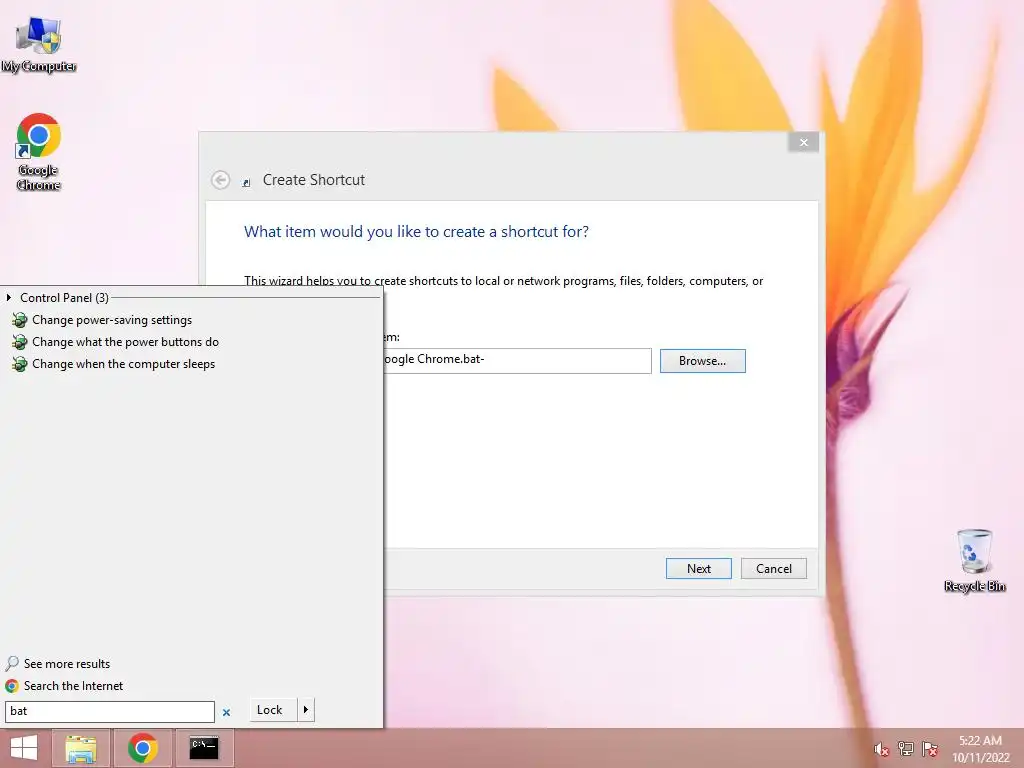Viewport: 1024px width, 768px height.
Task: Click the start menu search field
Action: coord(110,711)
